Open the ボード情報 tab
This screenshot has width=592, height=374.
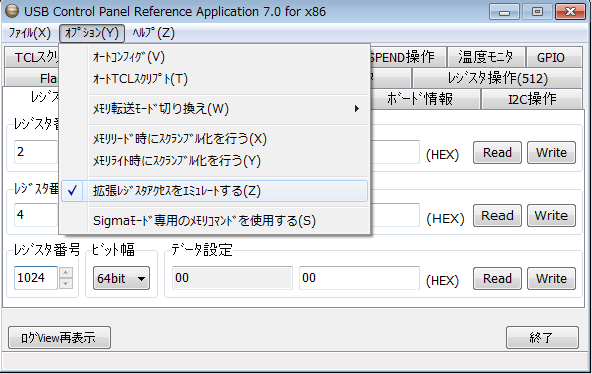point(425,99)
